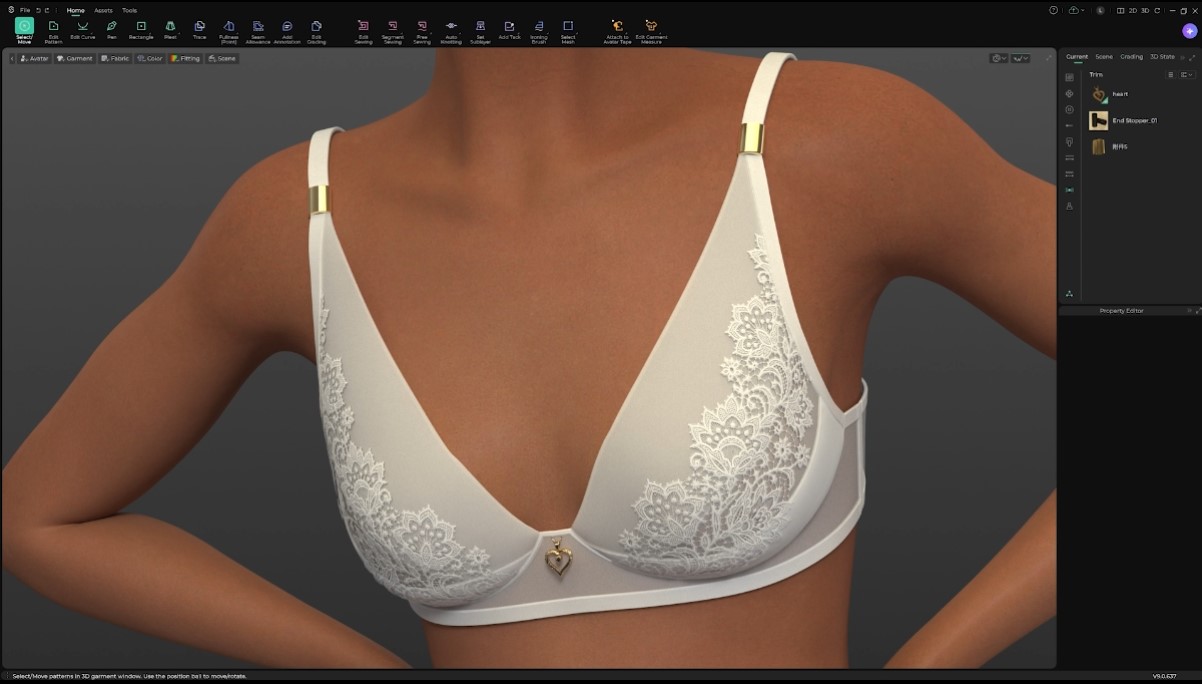Screen dimensions: 1202x684
Task: Open the render style dropdown in the viewport
Action: coord(998,59)
